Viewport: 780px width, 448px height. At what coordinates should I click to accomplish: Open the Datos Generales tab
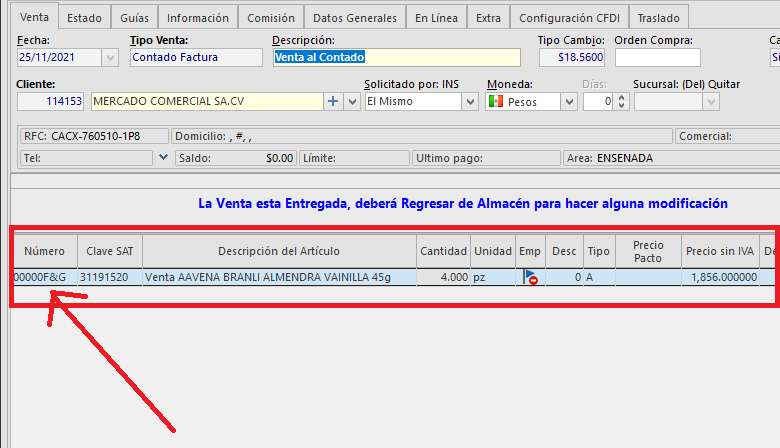point(355,18)
